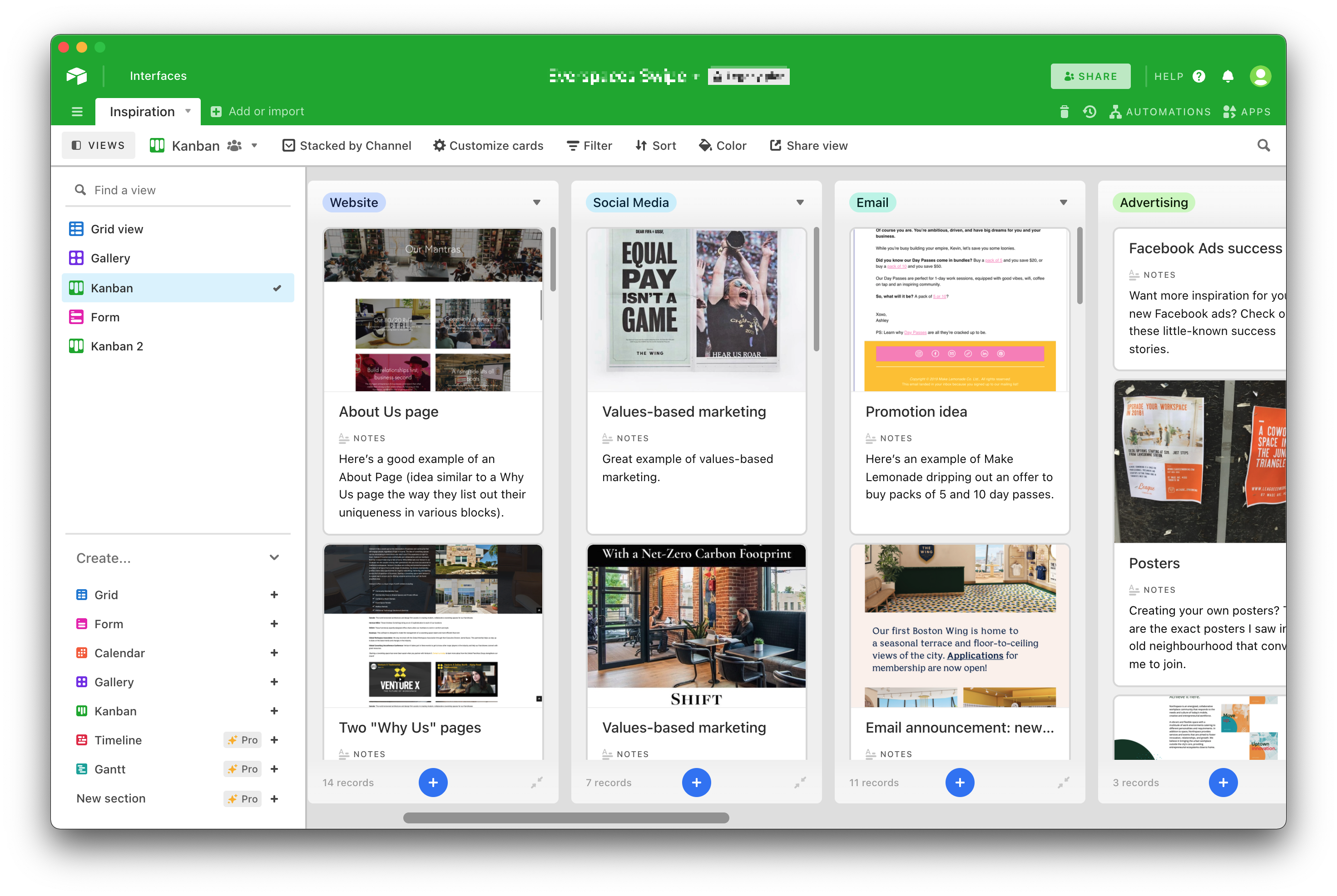Viewport: 1337px width, 896px height.
Task: Click Customize cards
Action: coord(488,146)
